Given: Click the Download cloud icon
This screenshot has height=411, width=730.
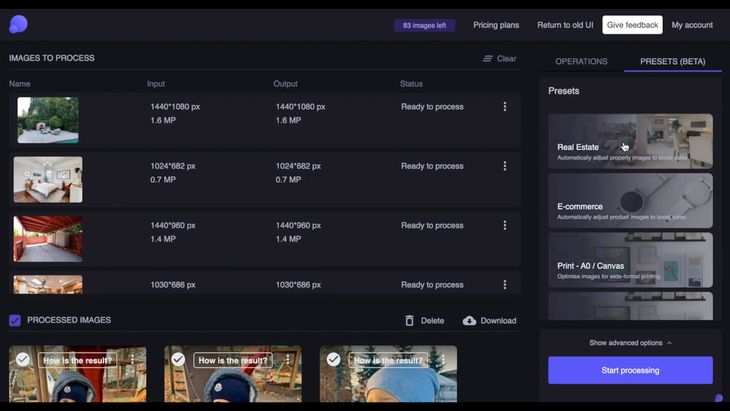Looking at the screenshot, I should pos(469,321).
